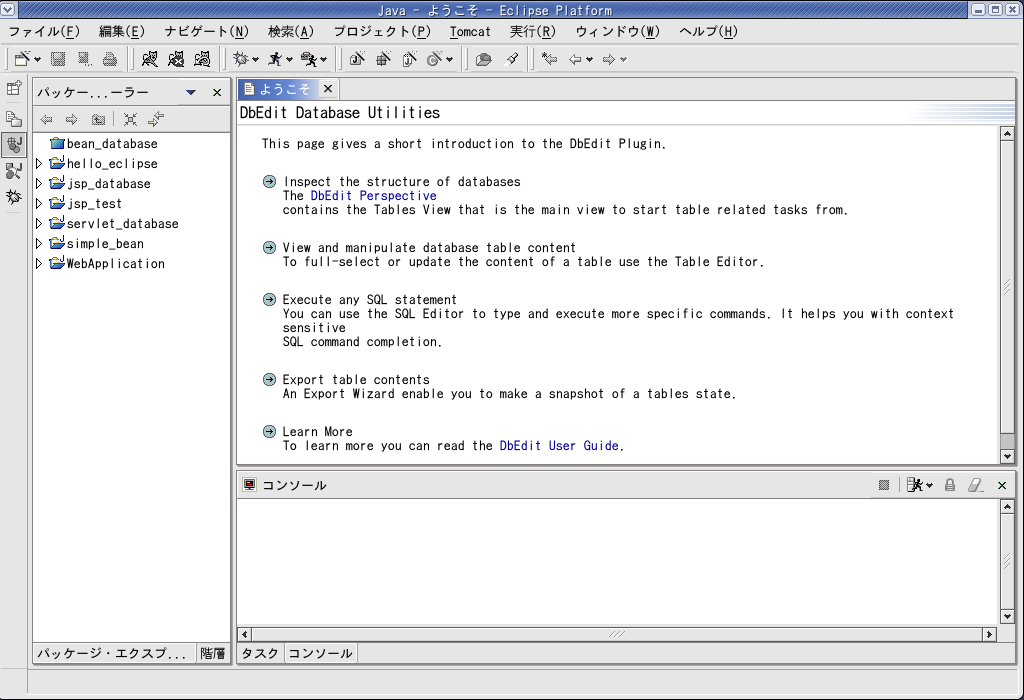Open the External Tools dropdown arrow
Image resolution: width=1024 pixels, height=700 pixels.
click(x=323, y=60)
